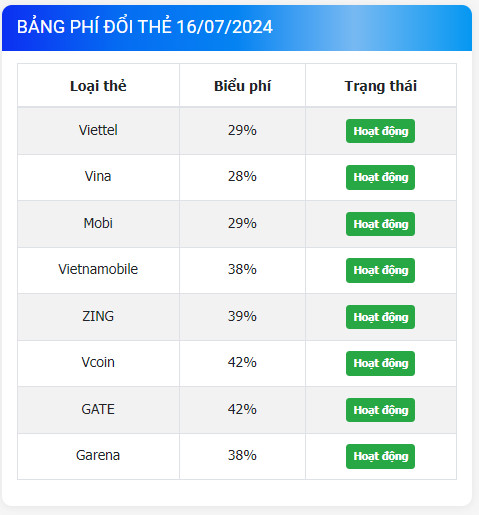
Task: Click the Garena row's Hoạt động badge
Action: click(380, 456)
